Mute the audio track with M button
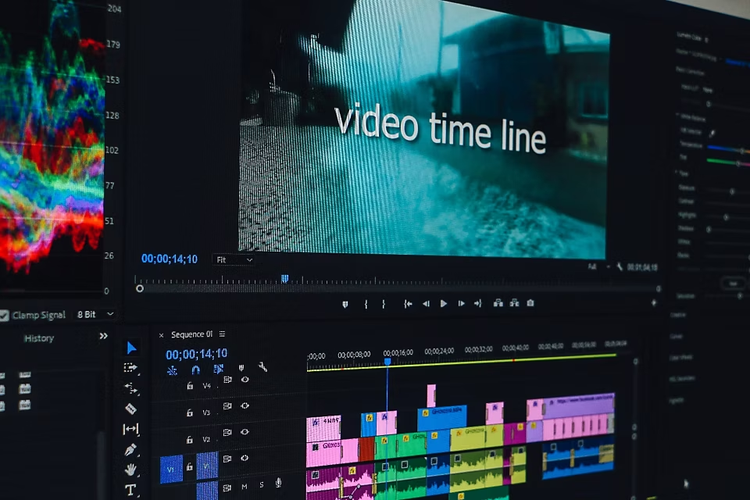The width and height of the screenshot is (750, 500). 244,487
